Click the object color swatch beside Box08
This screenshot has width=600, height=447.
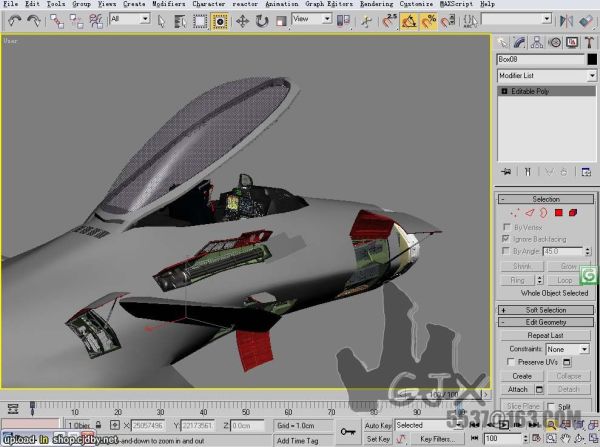(x=592, y=60)
